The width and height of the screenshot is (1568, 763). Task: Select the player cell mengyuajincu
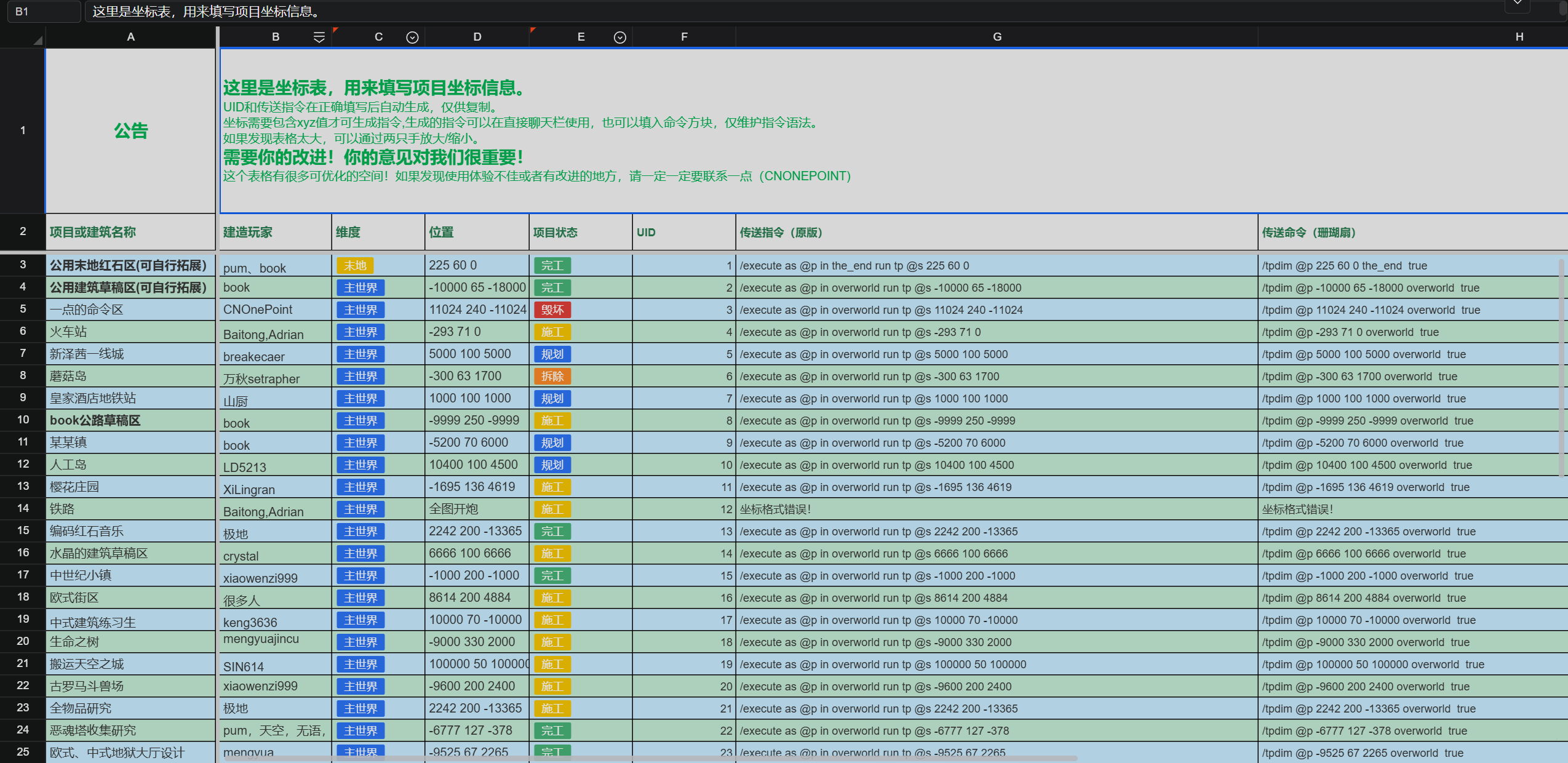(275, 642)
